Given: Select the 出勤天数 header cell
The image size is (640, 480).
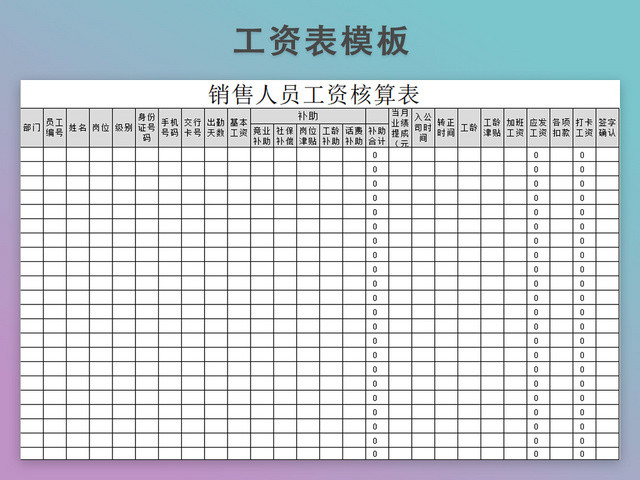Looking at the screenshot, I should click(216, 128).
